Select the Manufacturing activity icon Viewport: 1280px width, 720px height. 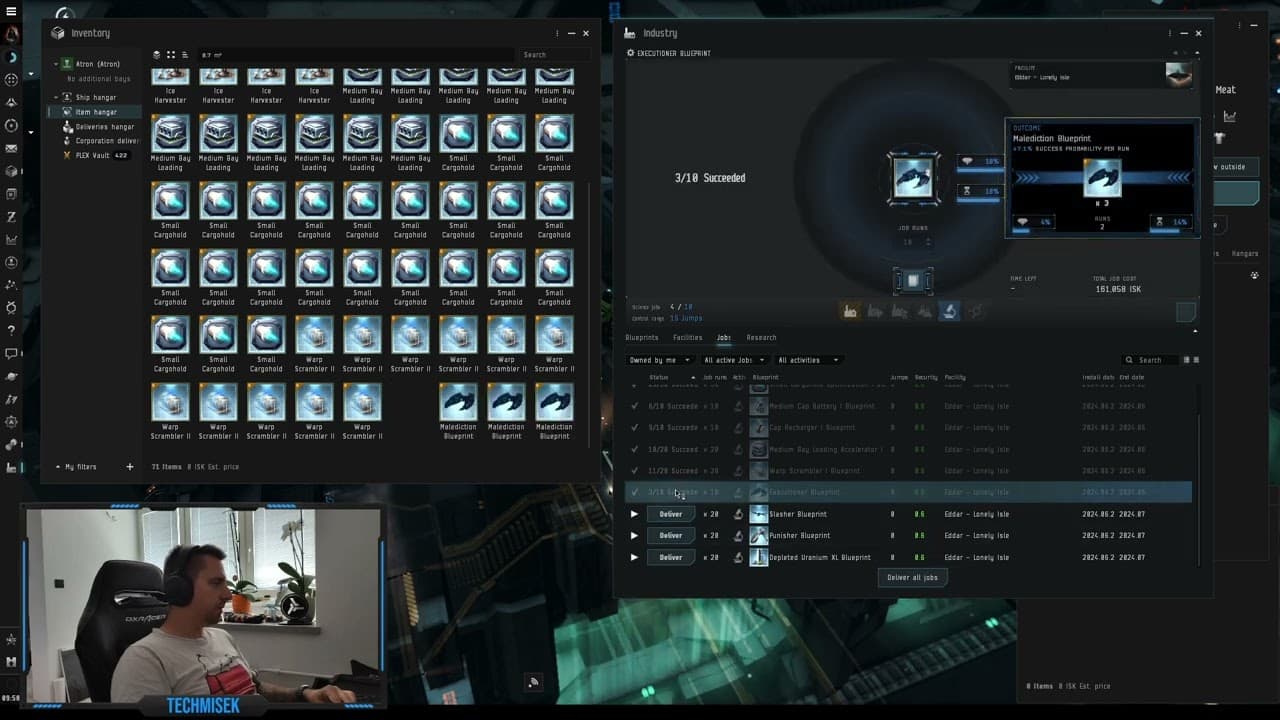(x=850, y=312)
